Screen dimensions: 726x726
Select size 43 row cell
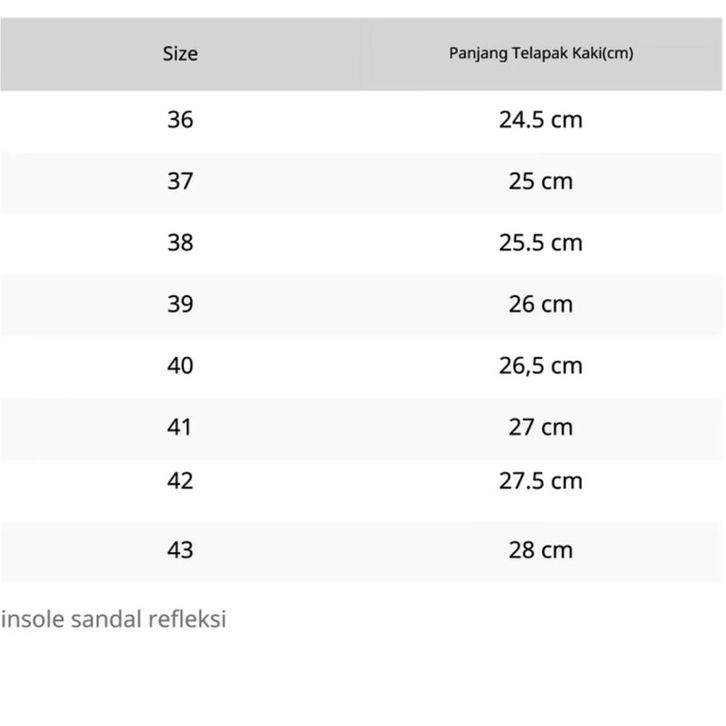(x=180, y=550)
